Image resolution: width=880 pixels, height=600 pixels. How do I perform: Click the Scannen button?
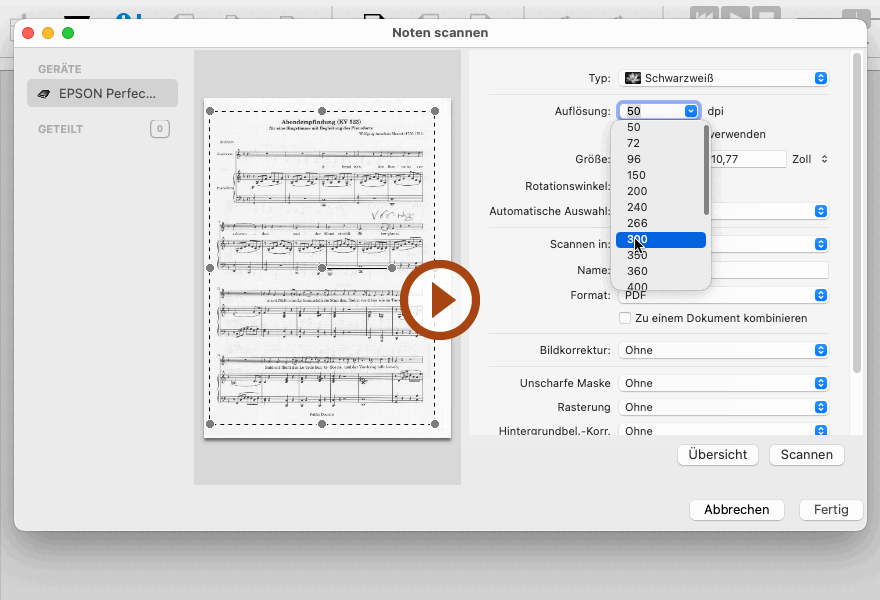pos(806,454)
